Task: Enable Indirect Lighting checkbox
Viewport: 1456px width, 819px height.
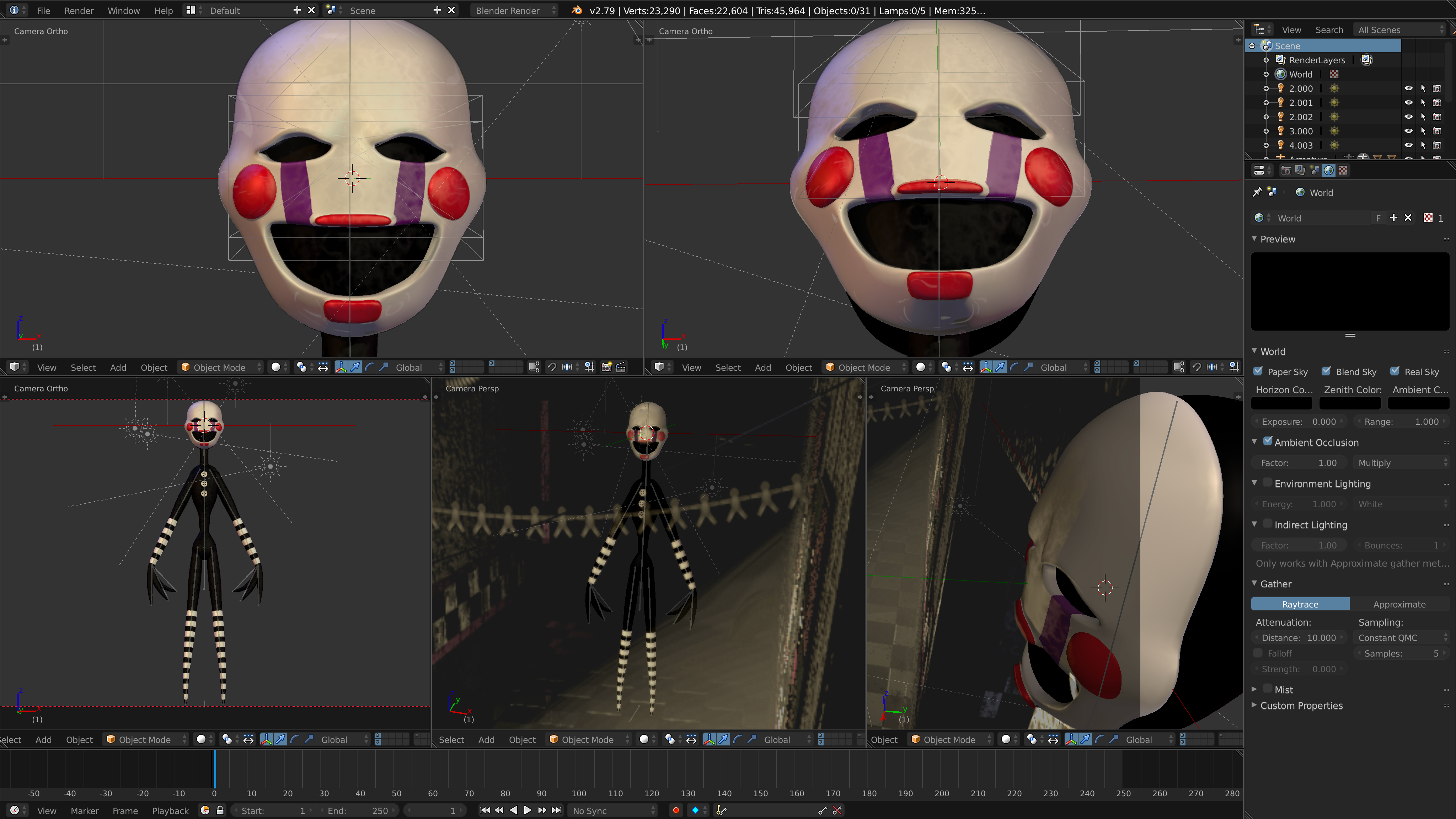Action: click(x=1268, y=524)
